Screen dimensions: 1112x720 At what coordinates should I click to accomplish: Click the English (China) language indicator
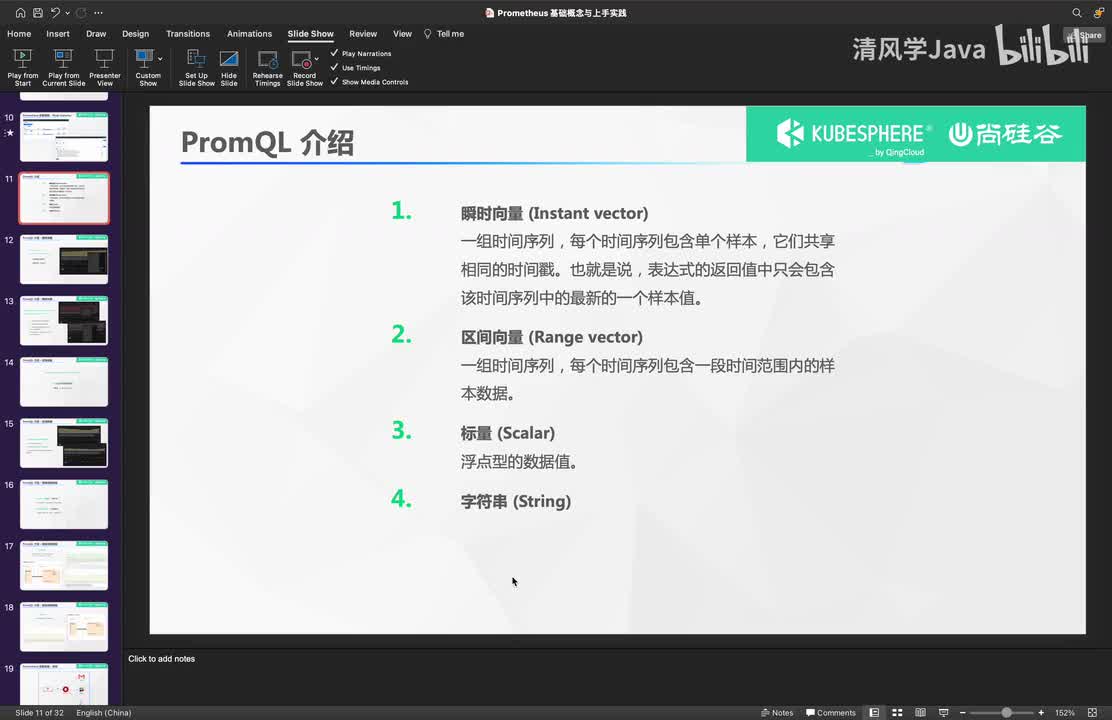[104, 712]
